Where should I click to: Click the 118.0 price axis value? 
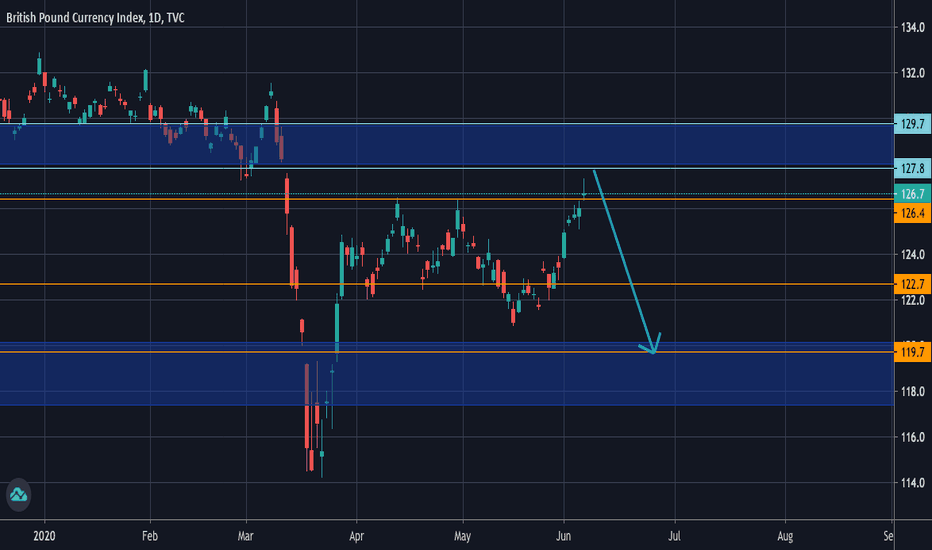point(912,391)
